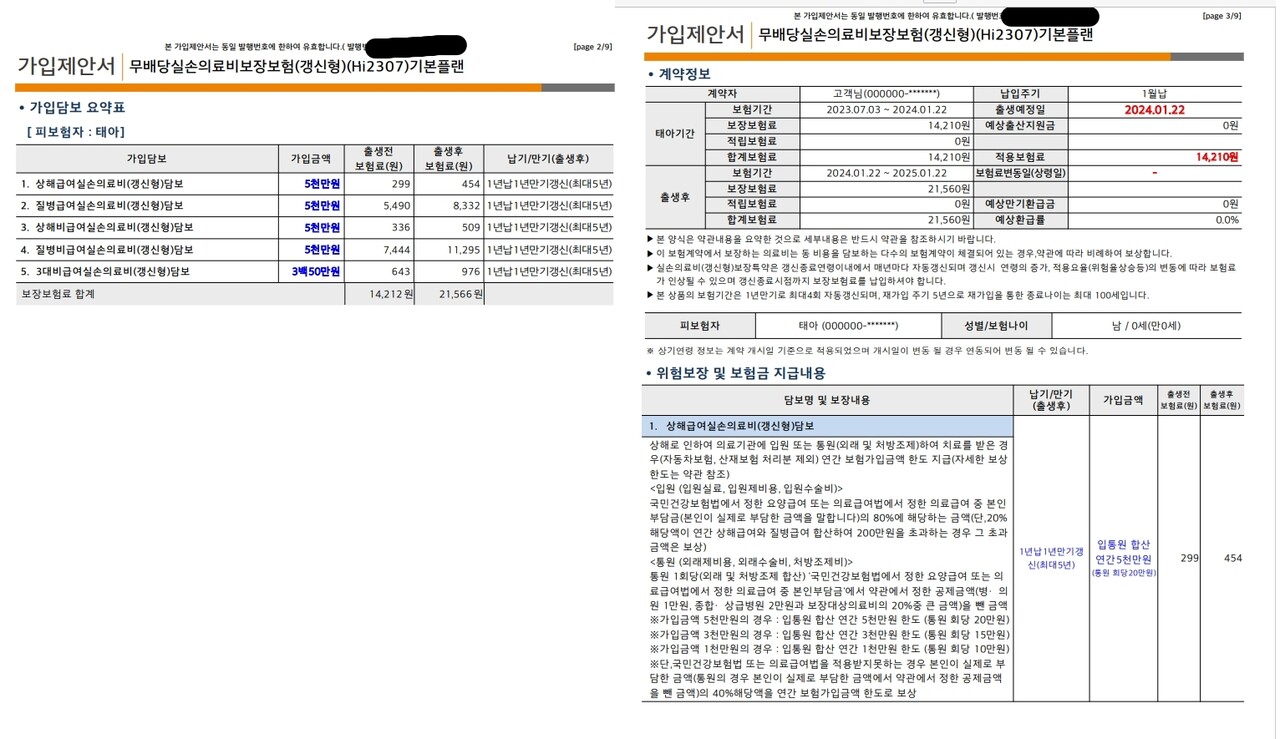Select the 가입담보 요약표 section heading
The height and width of the screenshot is (739, 1280).
pyautogui.click(x=76, y=107)
